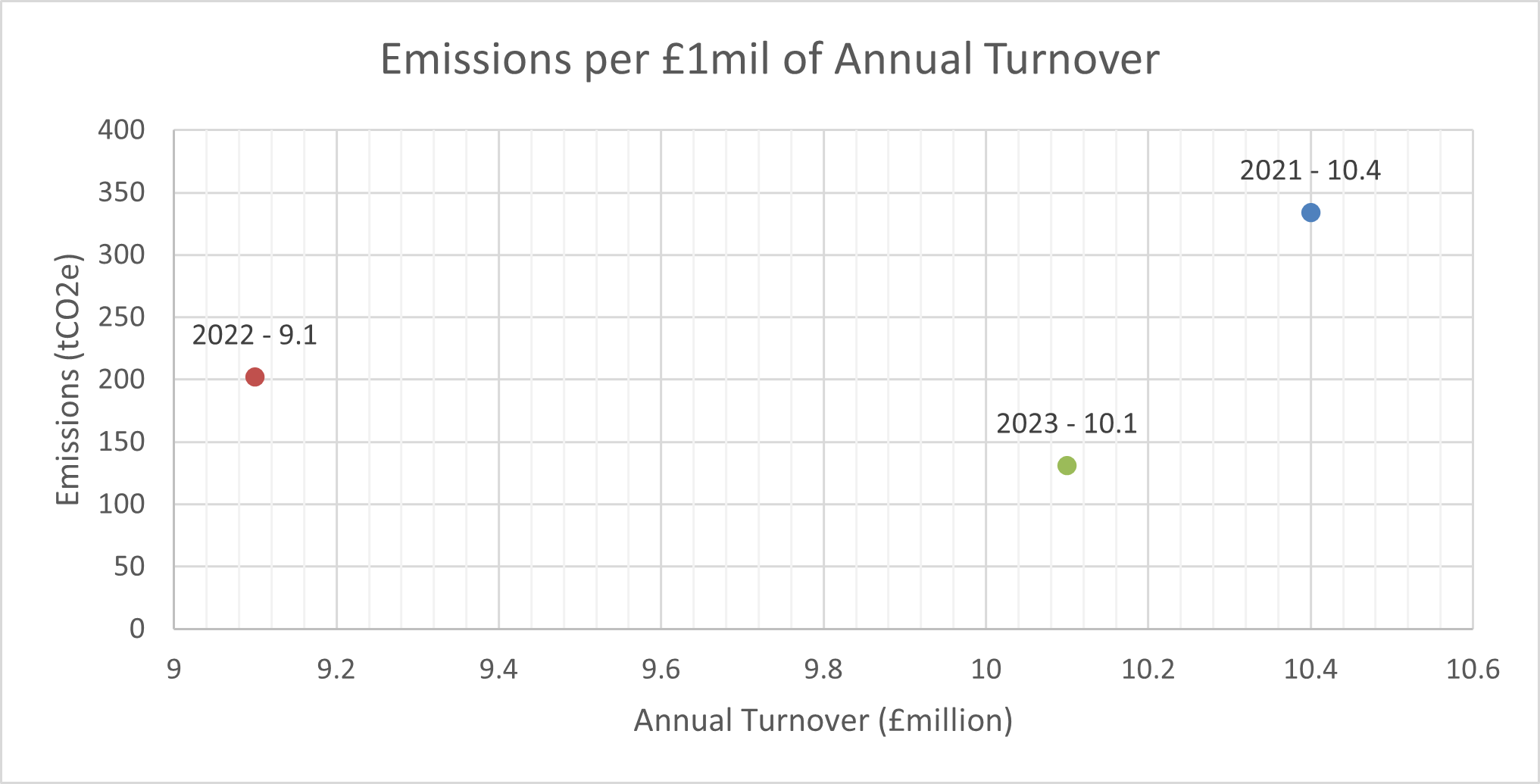Click the 150 value on vertical axis

tap(121, 442)
